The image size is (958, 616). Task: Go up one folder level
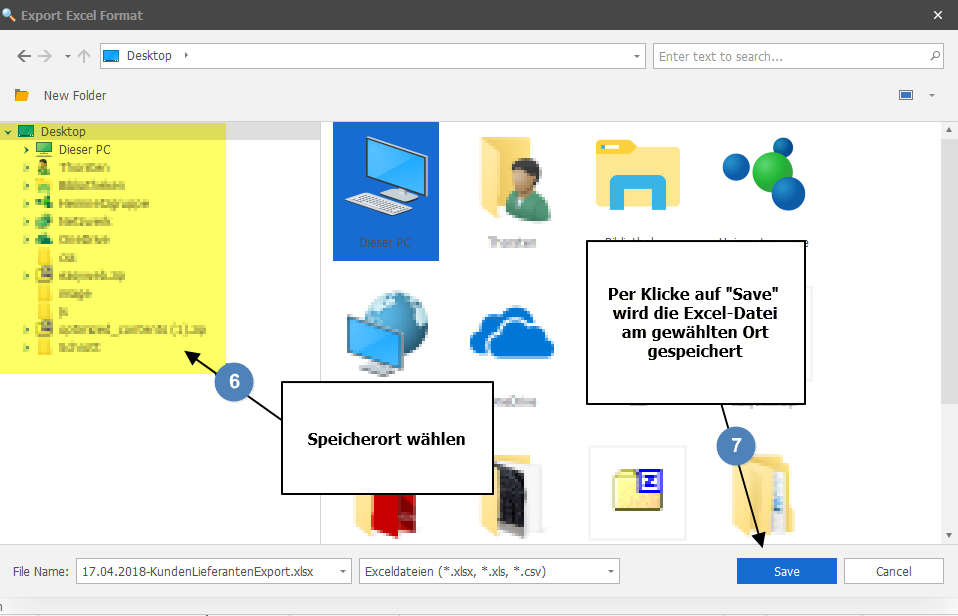(84, 56)
